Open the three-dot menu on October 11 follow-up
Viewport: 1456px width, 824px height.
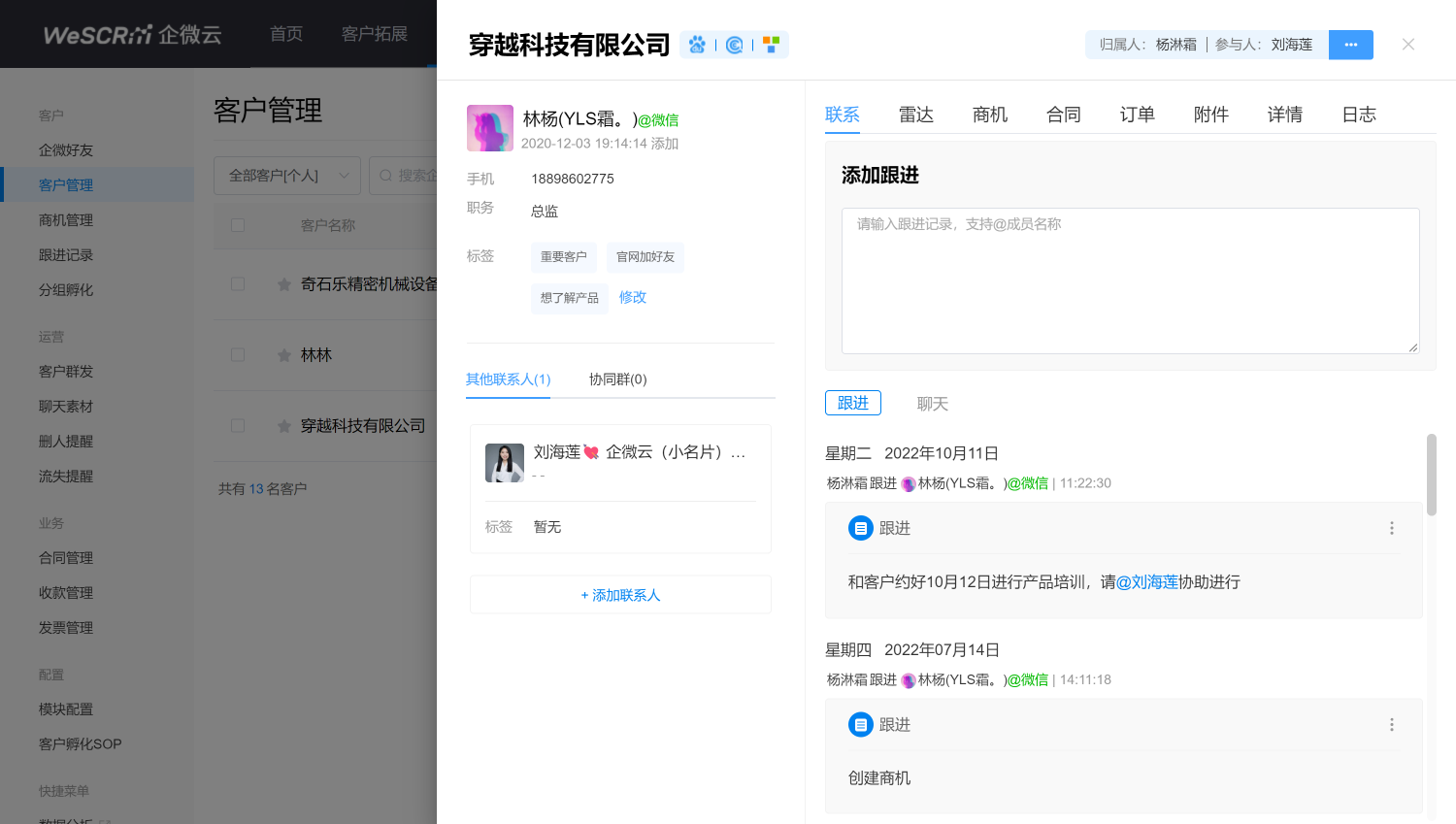(1391, 528)
